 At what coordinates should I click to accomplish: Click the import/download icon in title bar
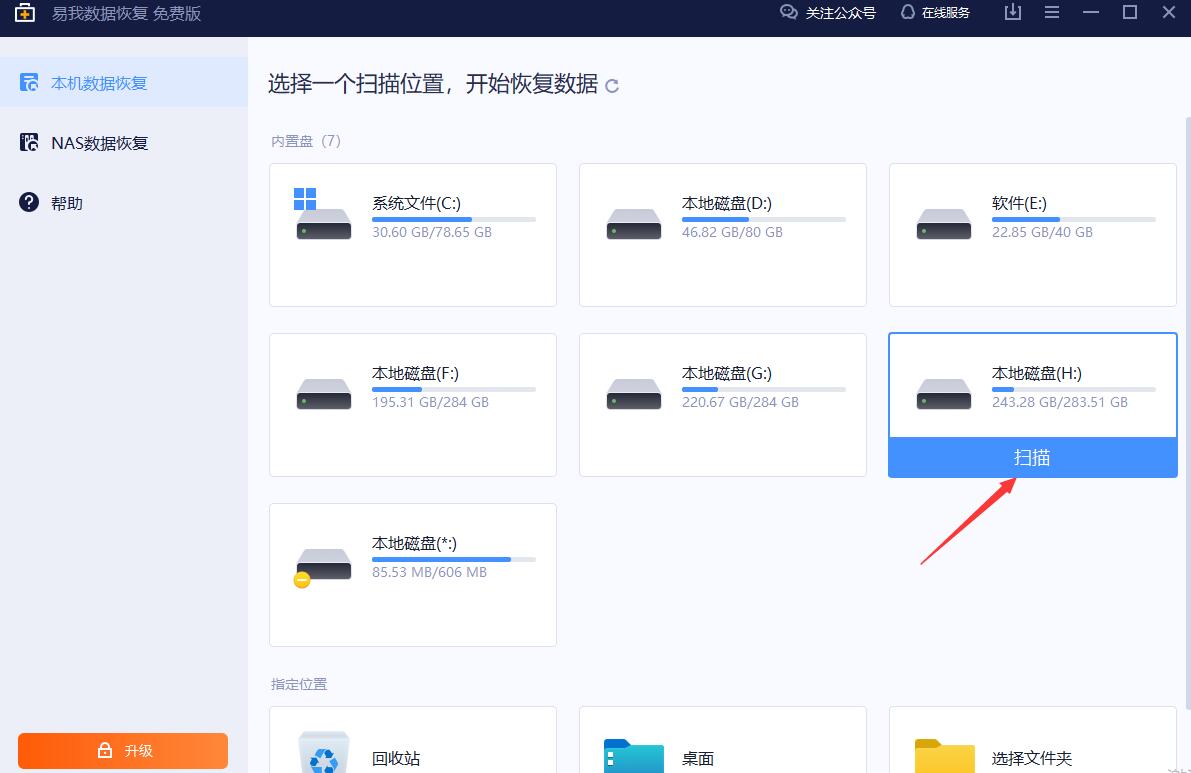click(1013, 12)
